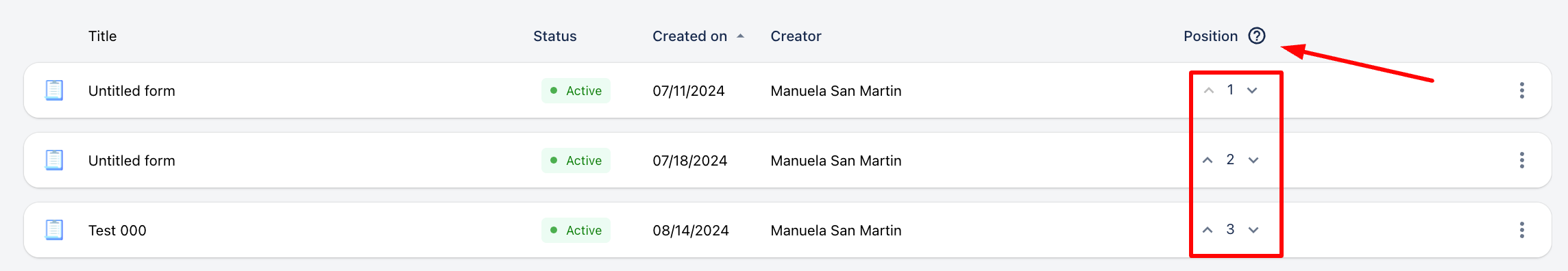The height and width of the screenshot is (271, 1568).
Task: Click the Active status badge of Test 000
Action: [576, 230]
